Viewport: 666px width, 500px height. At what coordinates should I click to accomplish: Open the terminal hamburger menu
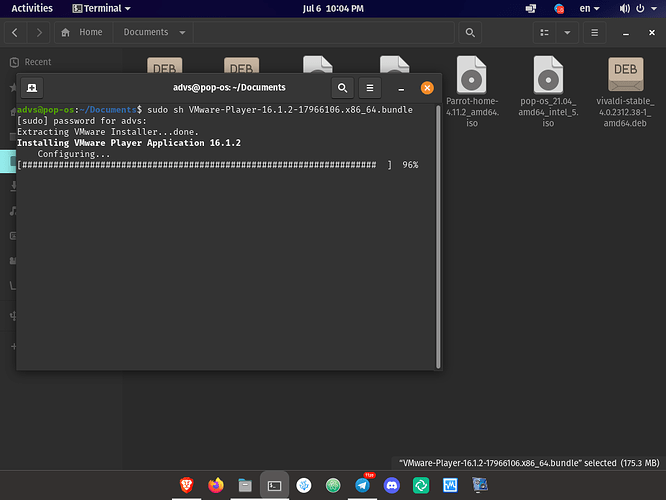[x=370, y=88]
